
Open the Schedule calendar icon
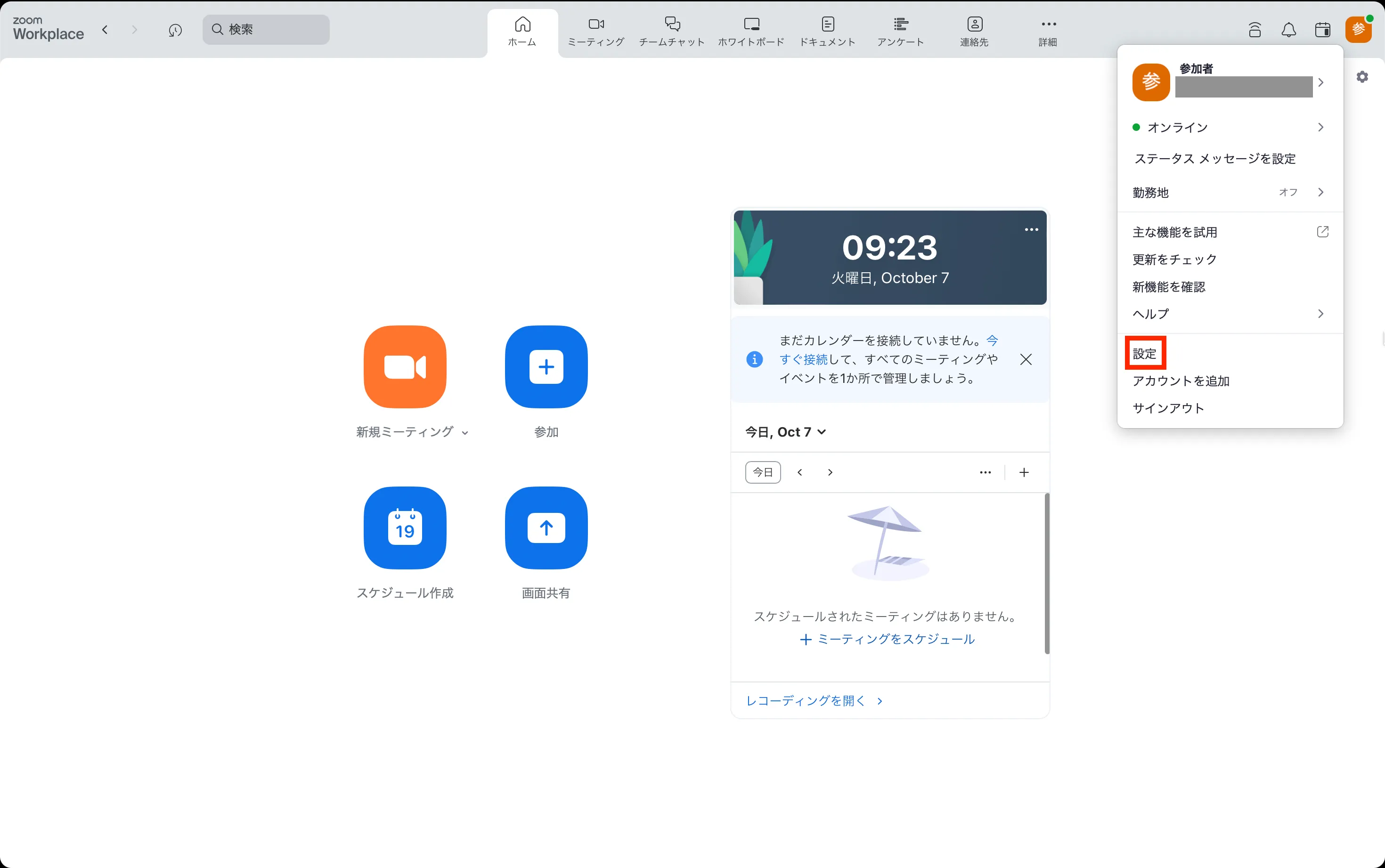click(405, 527)
